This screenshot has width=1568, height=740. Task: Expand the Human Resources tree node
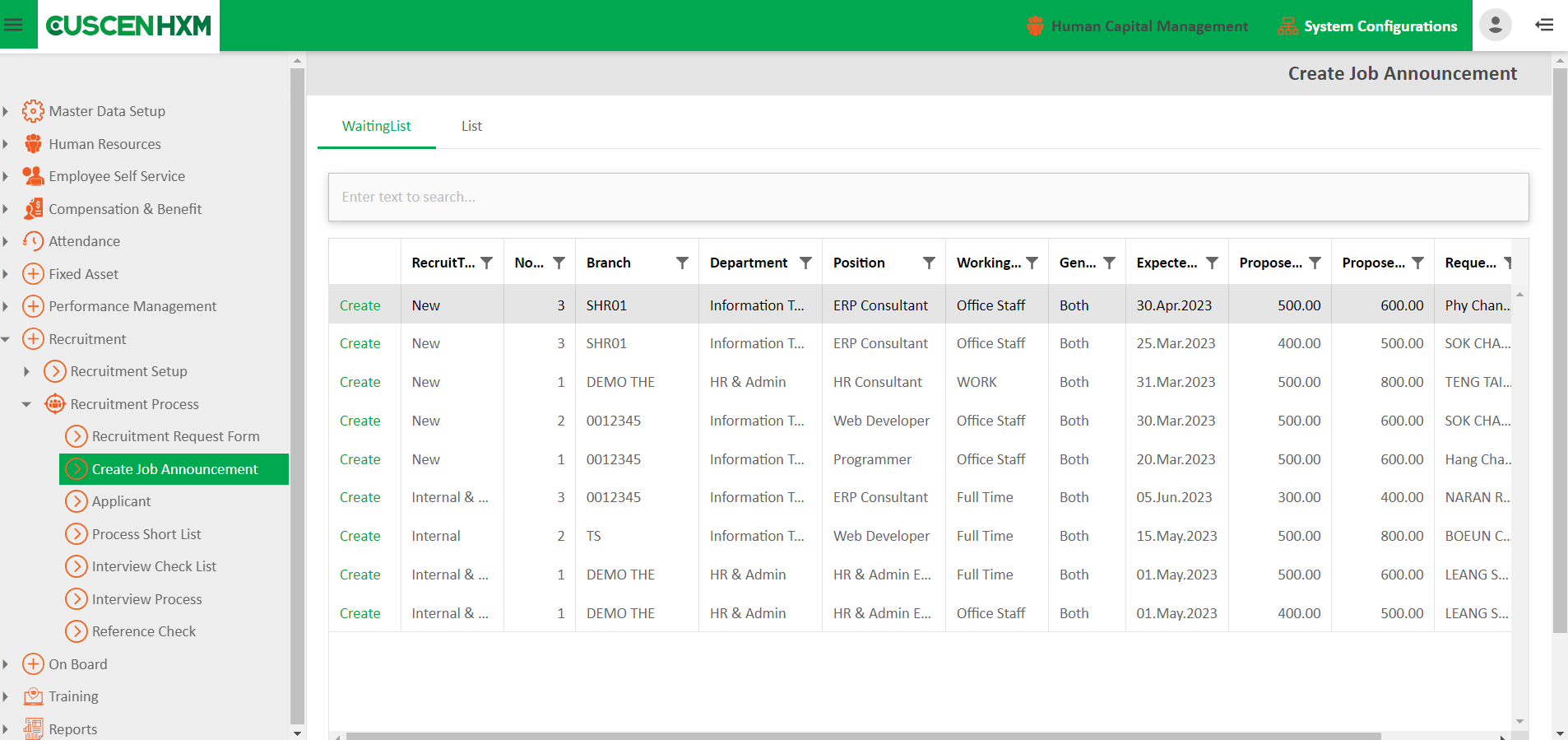coord(6,144)
